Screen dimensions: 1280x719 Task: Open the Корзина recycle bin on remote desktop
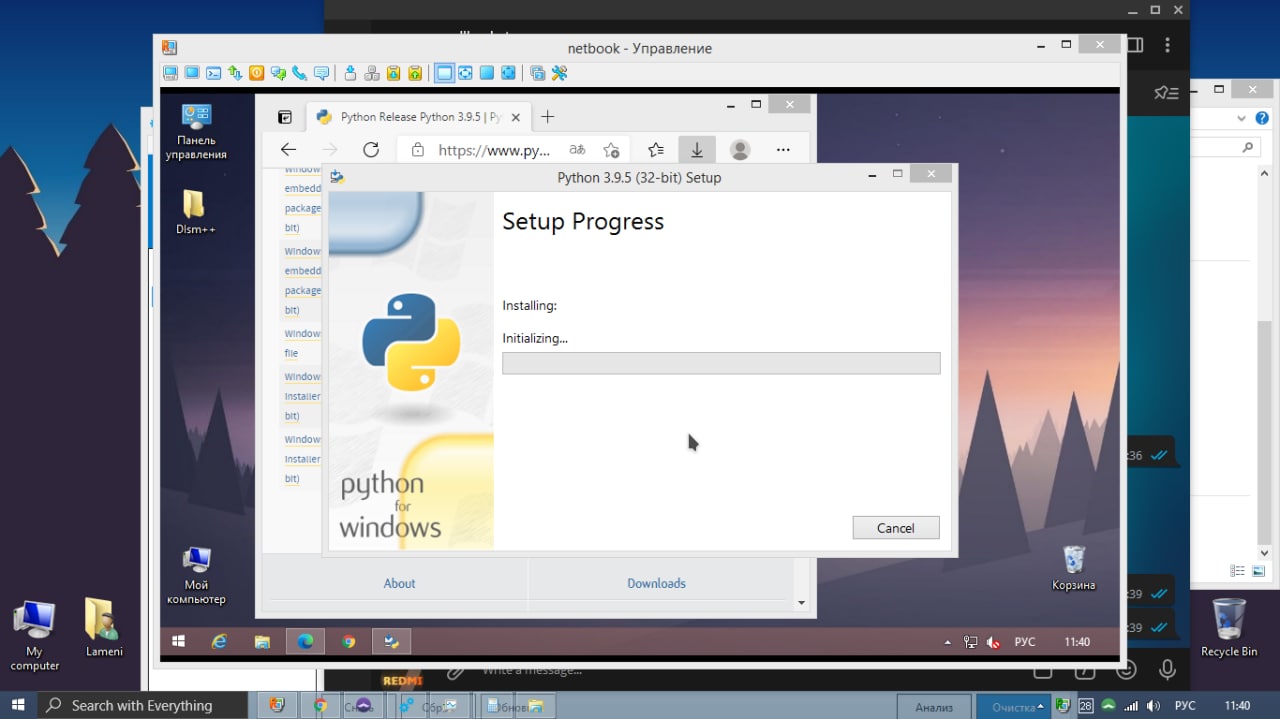[x=1073, y=568]
